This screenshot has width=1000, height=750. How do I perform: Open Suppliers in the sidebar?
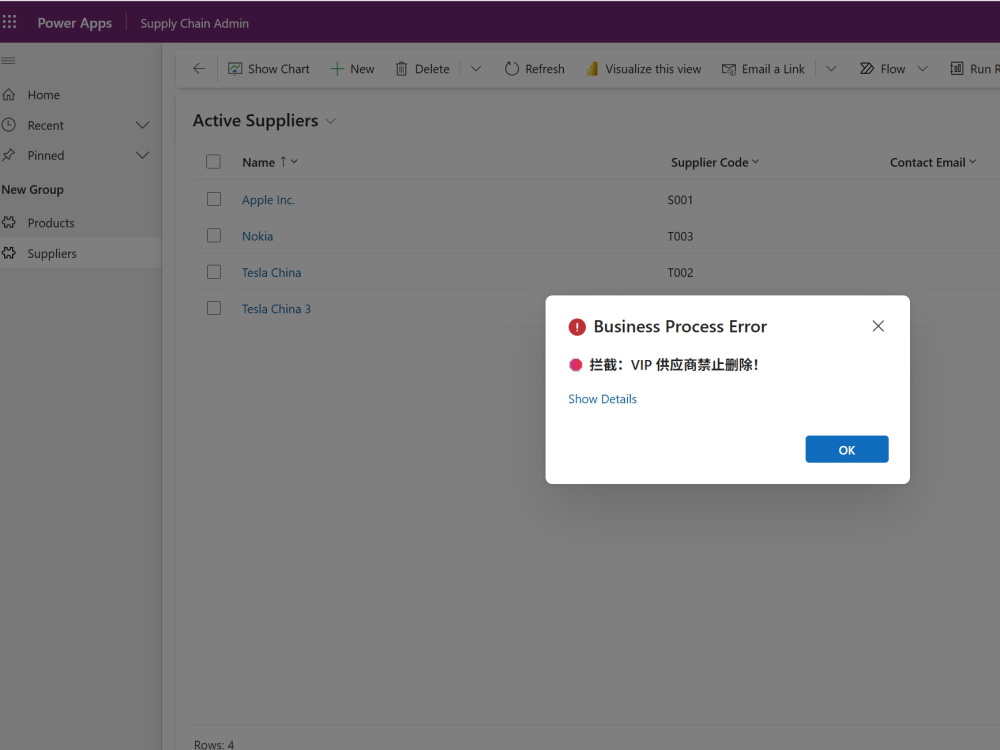[x=52, y=253]
